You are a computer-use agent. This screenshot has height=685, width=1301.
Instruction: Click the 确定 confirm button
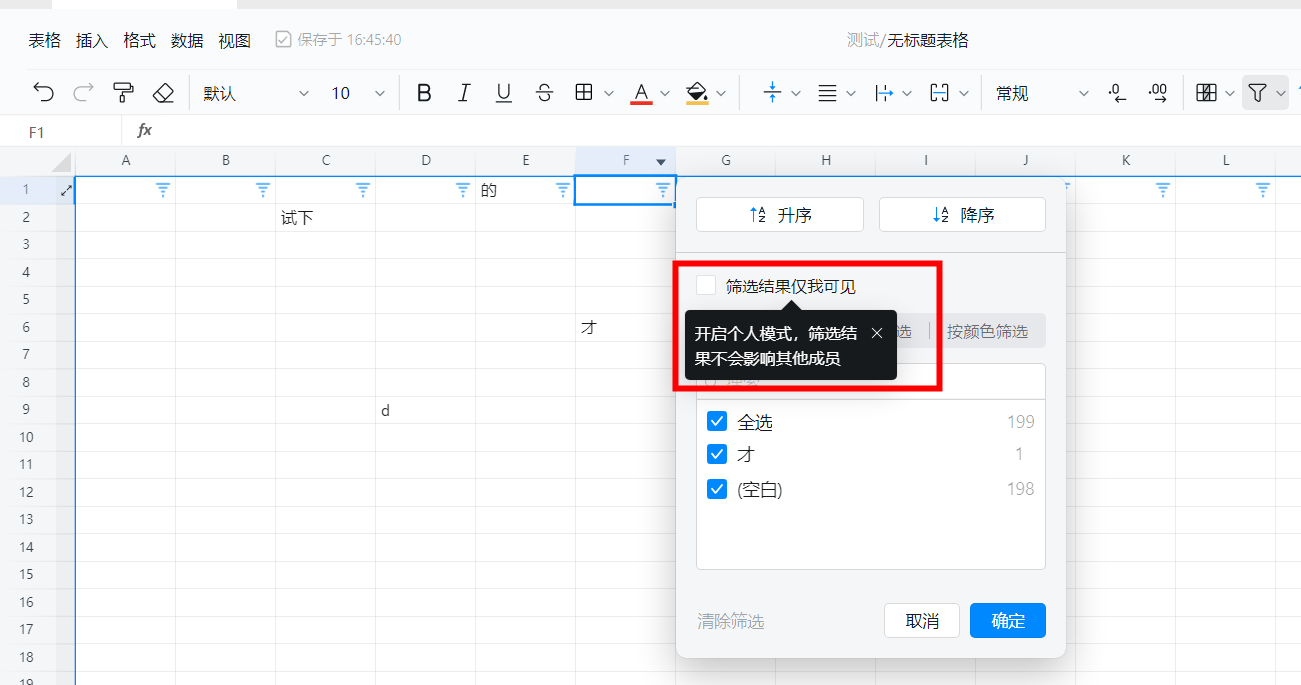[1007, 620]
